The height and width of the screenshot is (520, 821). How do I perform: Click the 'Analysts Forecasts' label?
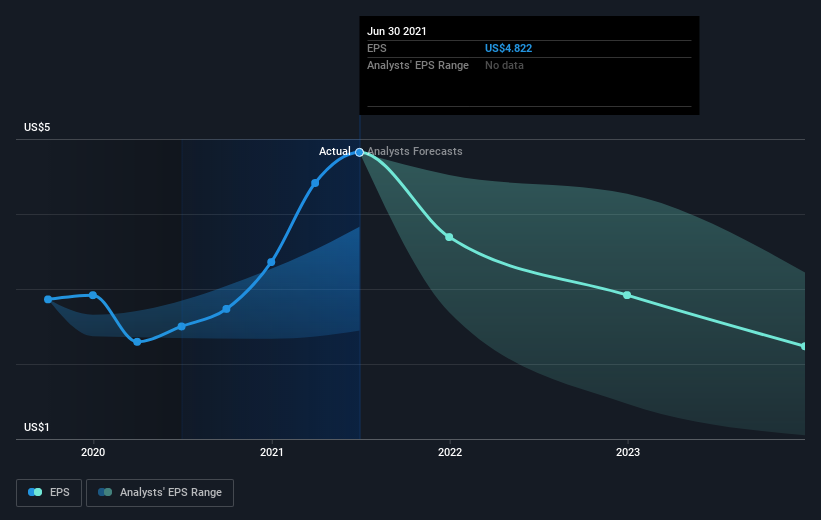(x=415, y=151)
